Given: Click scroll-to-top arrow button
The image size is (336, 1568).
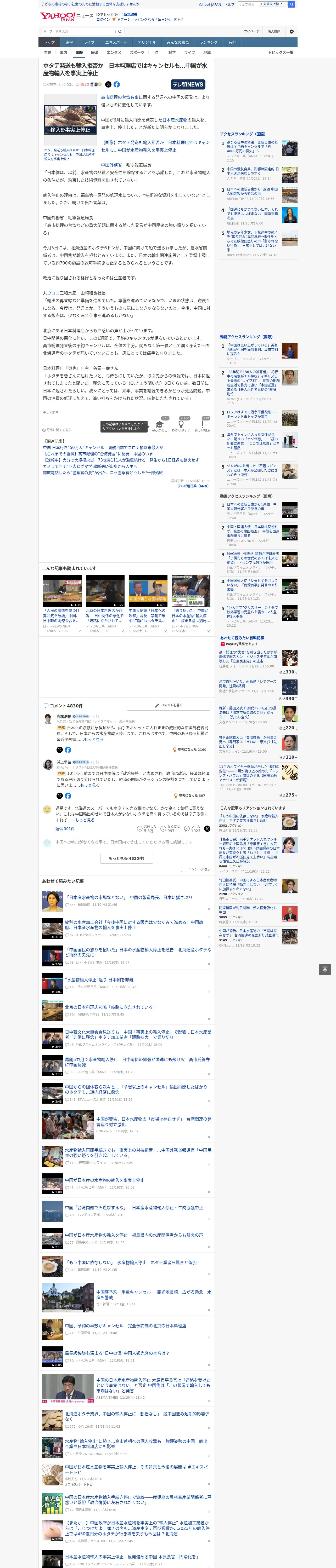Looking at the screenshot, I should coord(325,970).
